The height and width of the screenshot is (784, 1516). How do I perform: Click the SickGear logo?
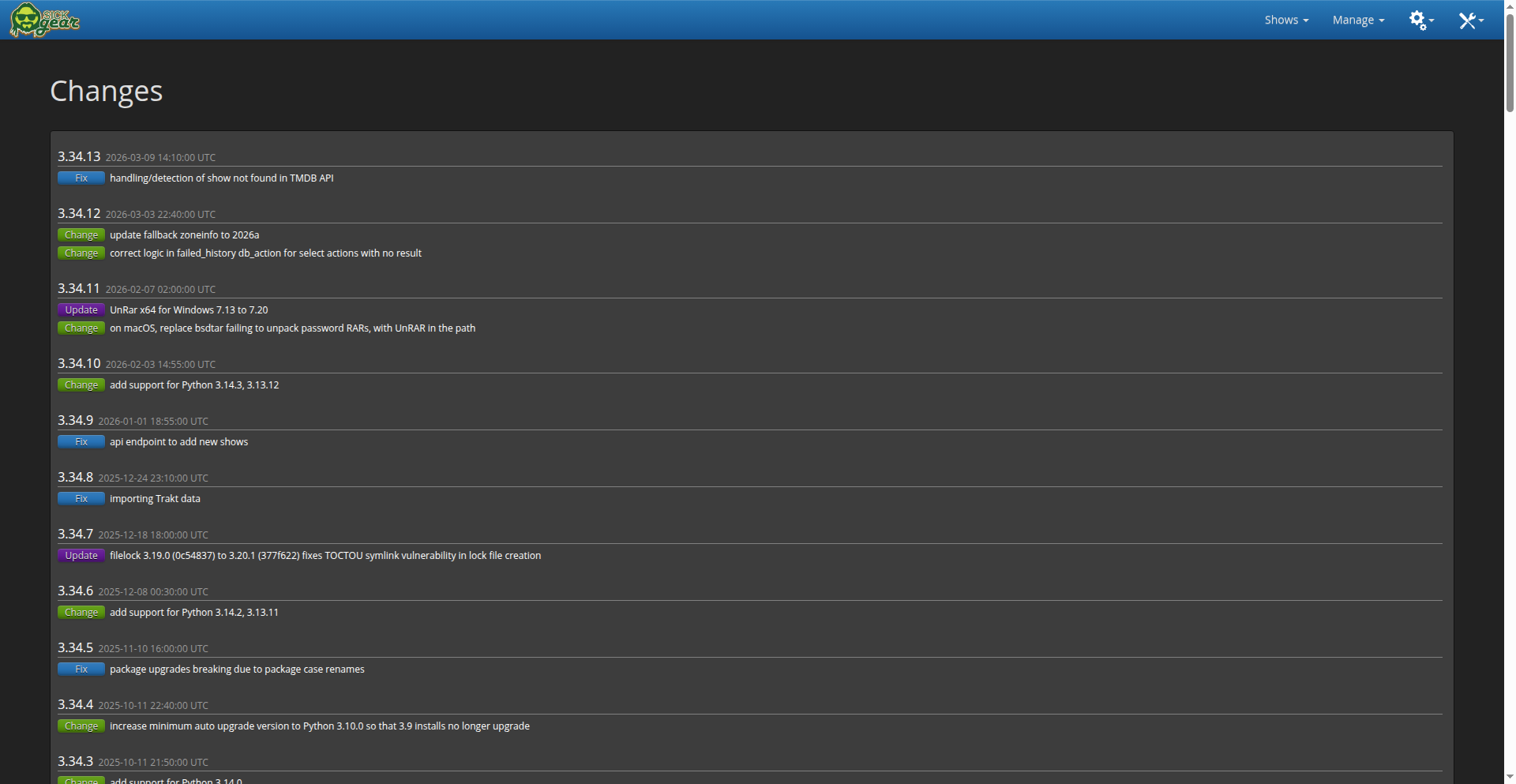click(x=44, y=21)
